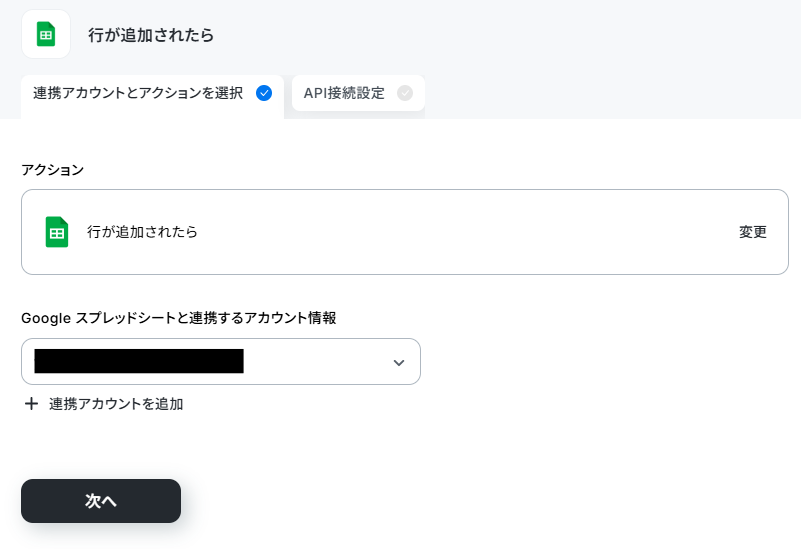Image resolution: width=801 pixels, height=549 pixels.
Task: Click the アクション section label
Action: [x=53, y=170]
